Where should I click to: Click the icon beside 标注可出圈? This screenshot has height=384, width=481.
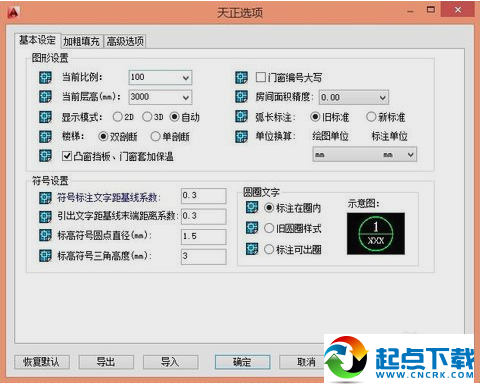tap(252, 249)
